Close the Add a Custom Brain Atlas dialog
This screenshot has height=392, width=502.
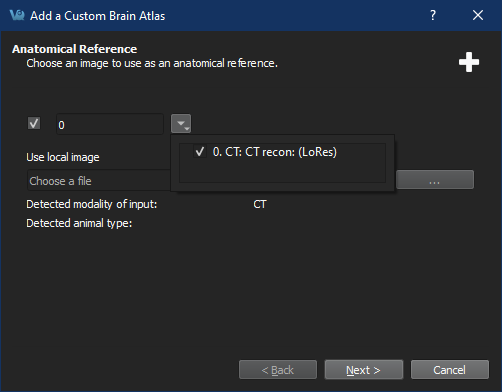[x=478, y=15]
